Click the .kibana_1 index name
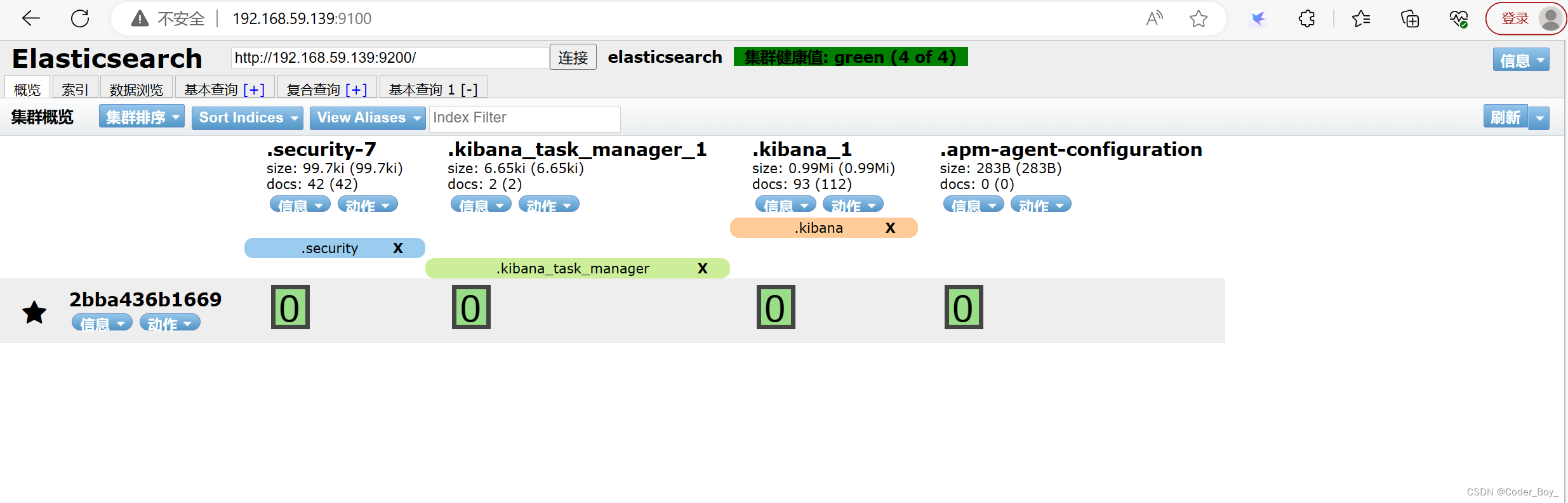 [802, 149]
